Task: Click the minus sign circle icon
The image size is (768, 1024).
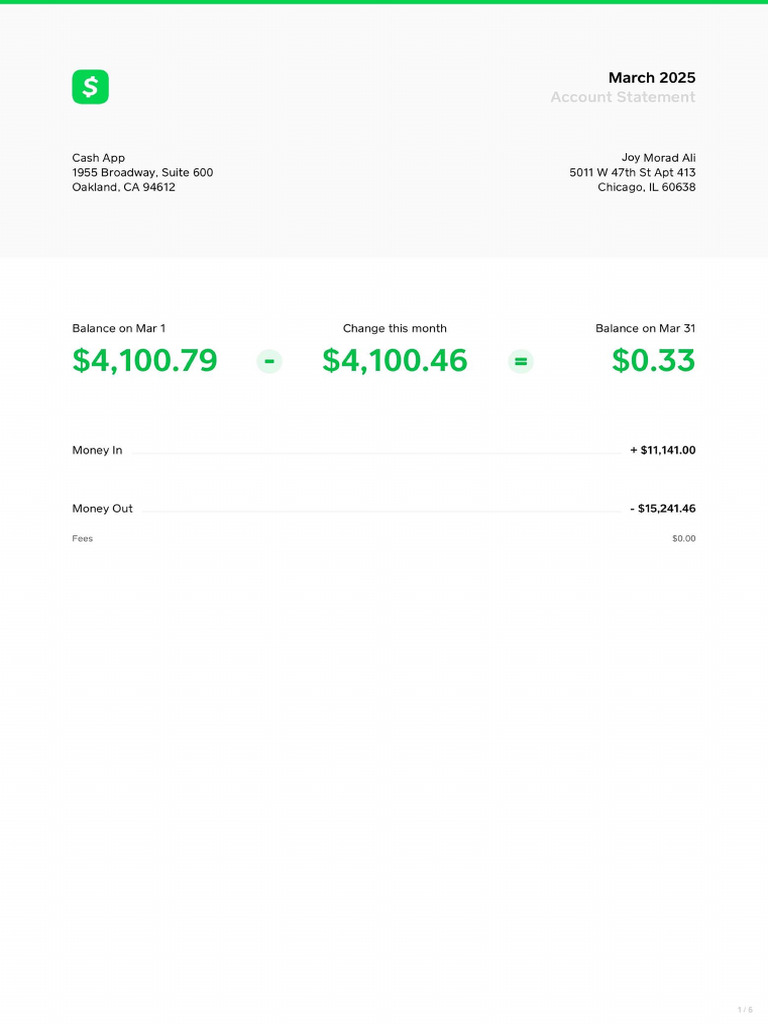Action: (269, 361)
